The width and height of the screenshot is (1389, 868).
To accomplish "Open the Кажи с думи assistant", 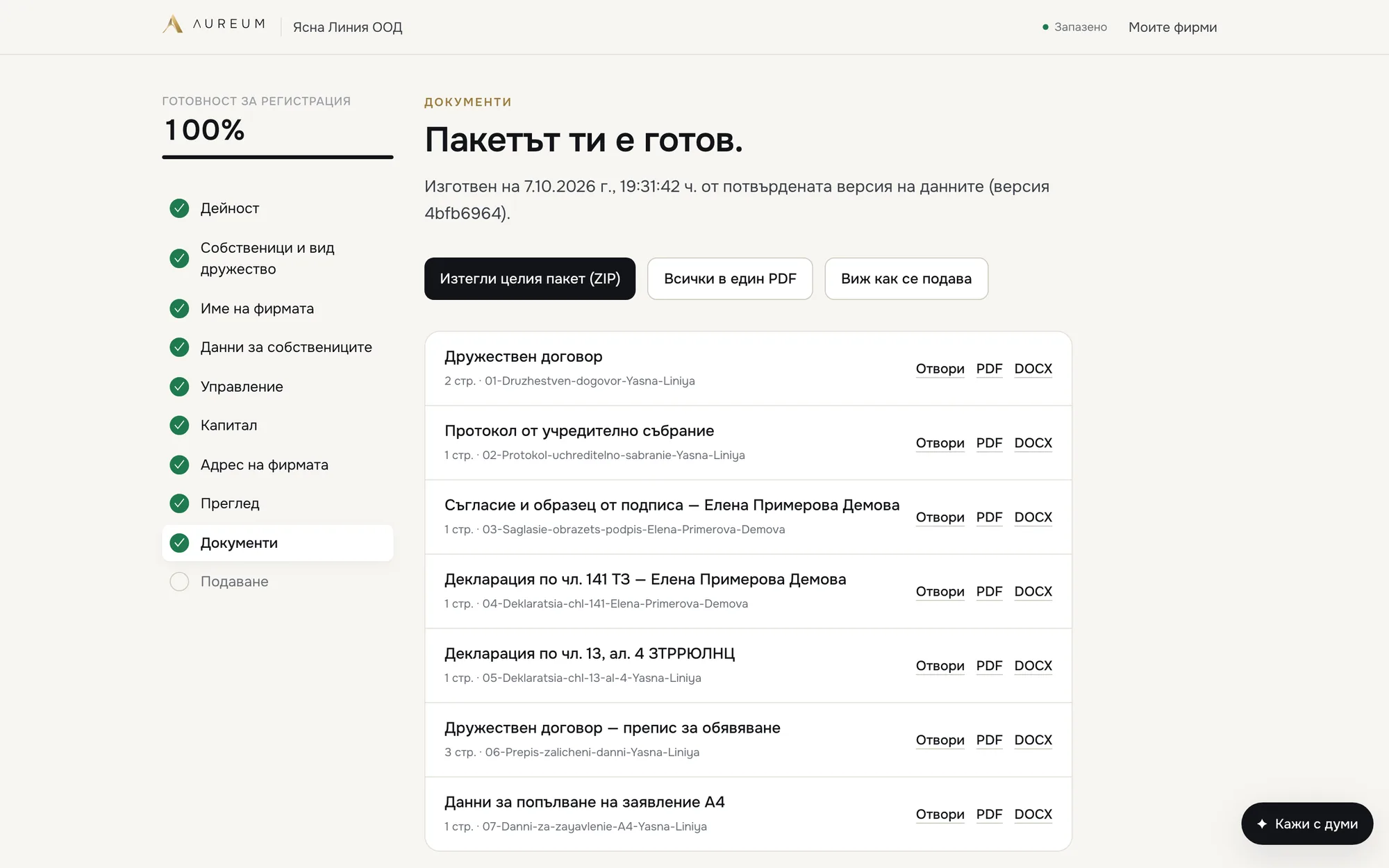I will point(1307,824).
